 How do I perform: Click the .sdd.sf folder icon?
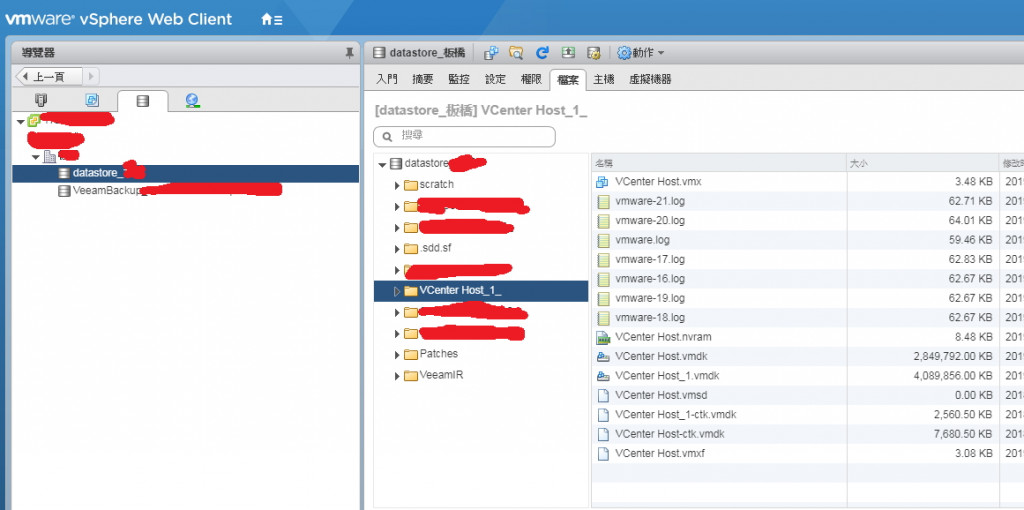point(411,248)
